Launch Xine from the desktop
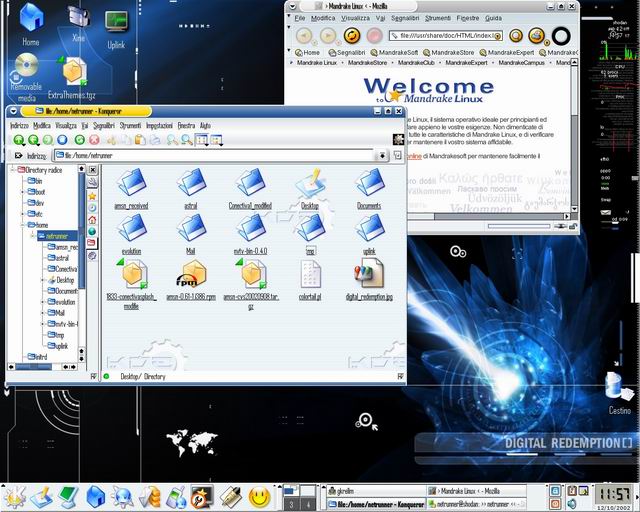Viewport: 640px width, 512px height. point(79,22)
